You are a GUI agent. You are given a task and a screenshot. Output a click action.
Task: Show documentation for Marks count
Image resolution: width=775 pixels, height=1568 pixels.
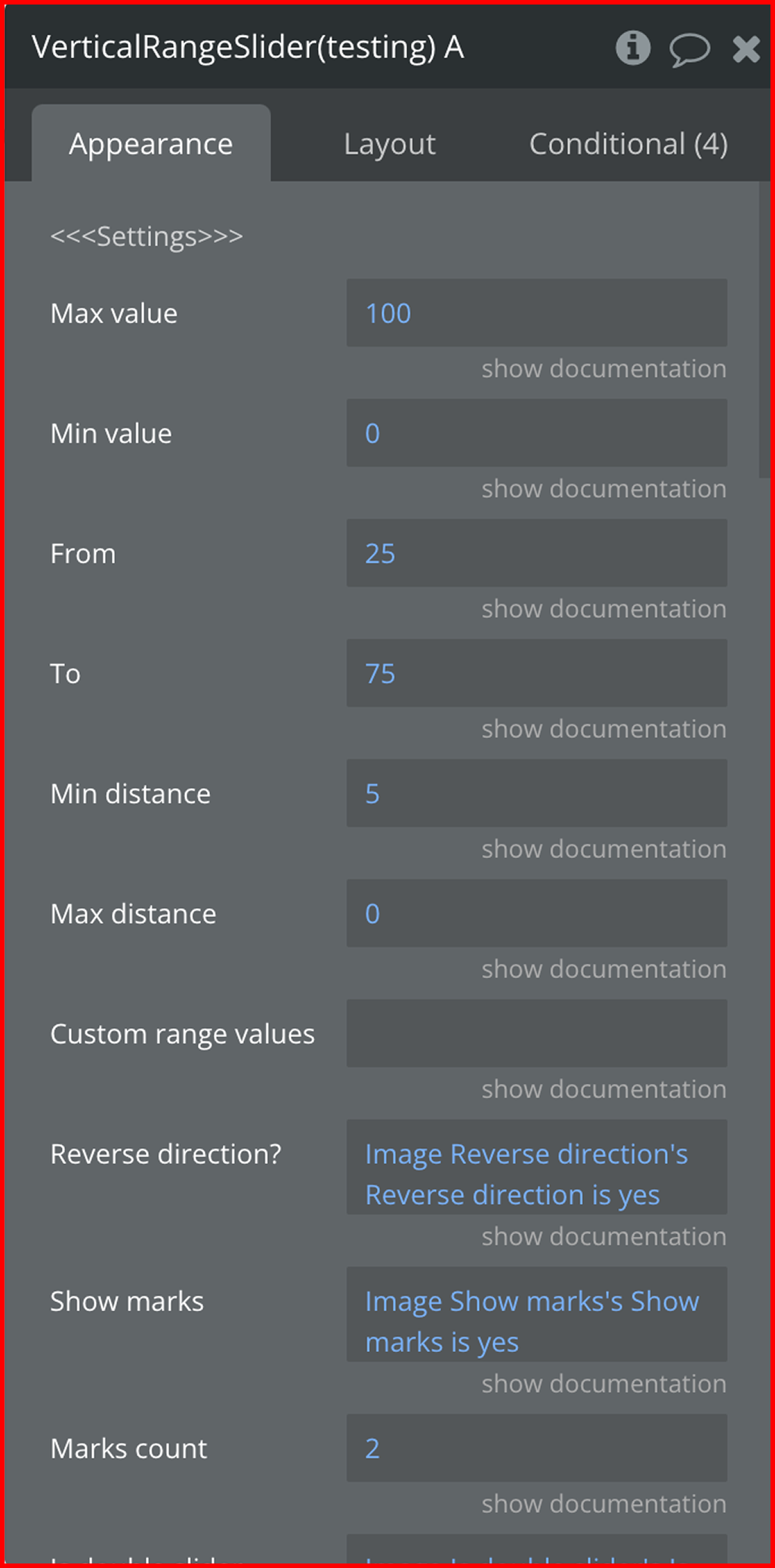click(x=604, y=1504)
